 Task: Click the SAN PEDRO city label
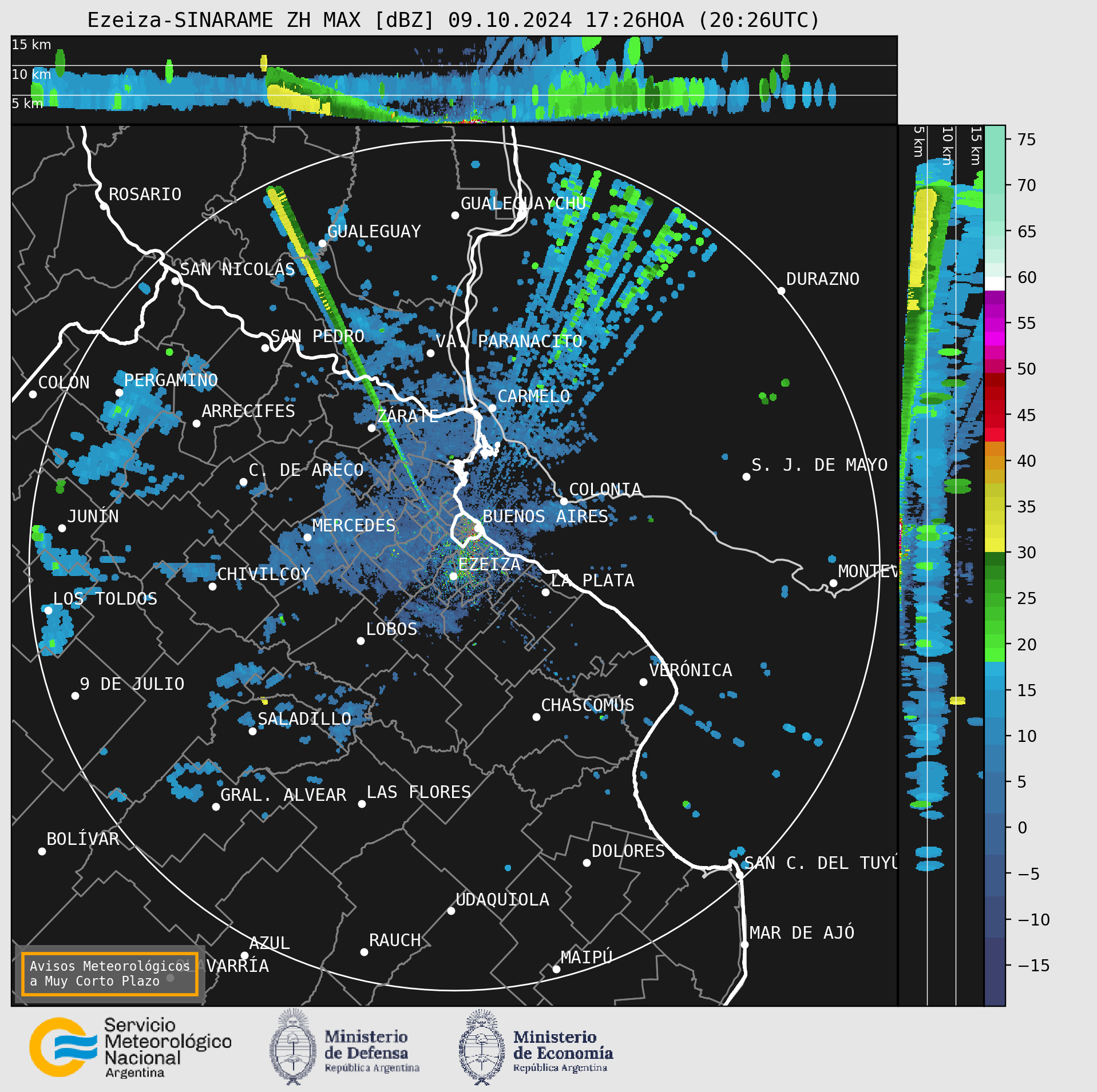[x=317, y=336]
